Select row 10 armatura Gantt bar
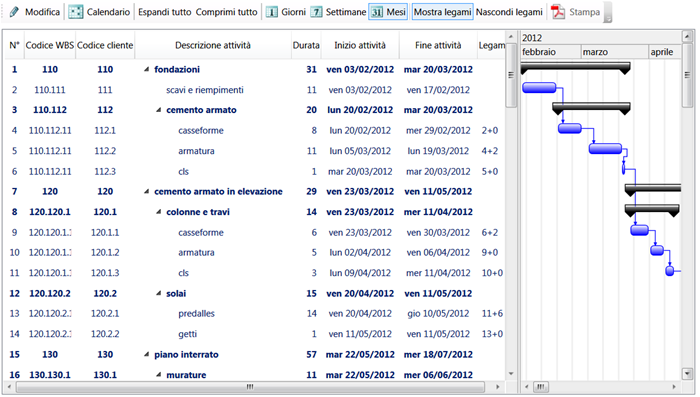 tap(657, 250)
